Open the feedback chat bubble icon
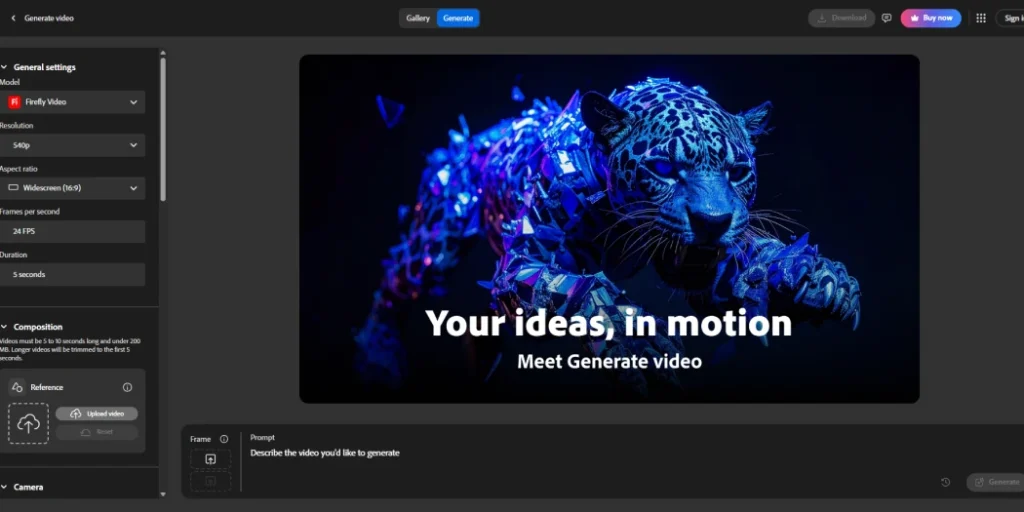Viewport: 1024px width, 512px height. [886, 18]
